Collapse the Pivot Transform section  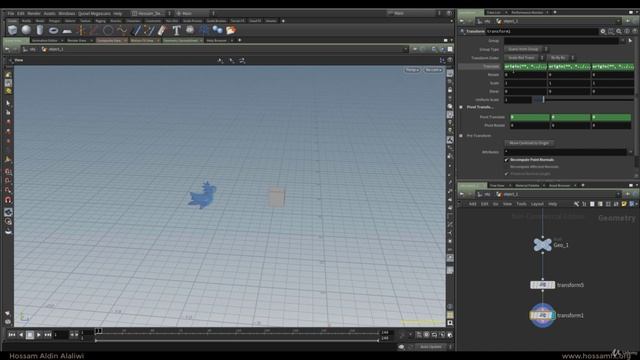click(461, 107)
